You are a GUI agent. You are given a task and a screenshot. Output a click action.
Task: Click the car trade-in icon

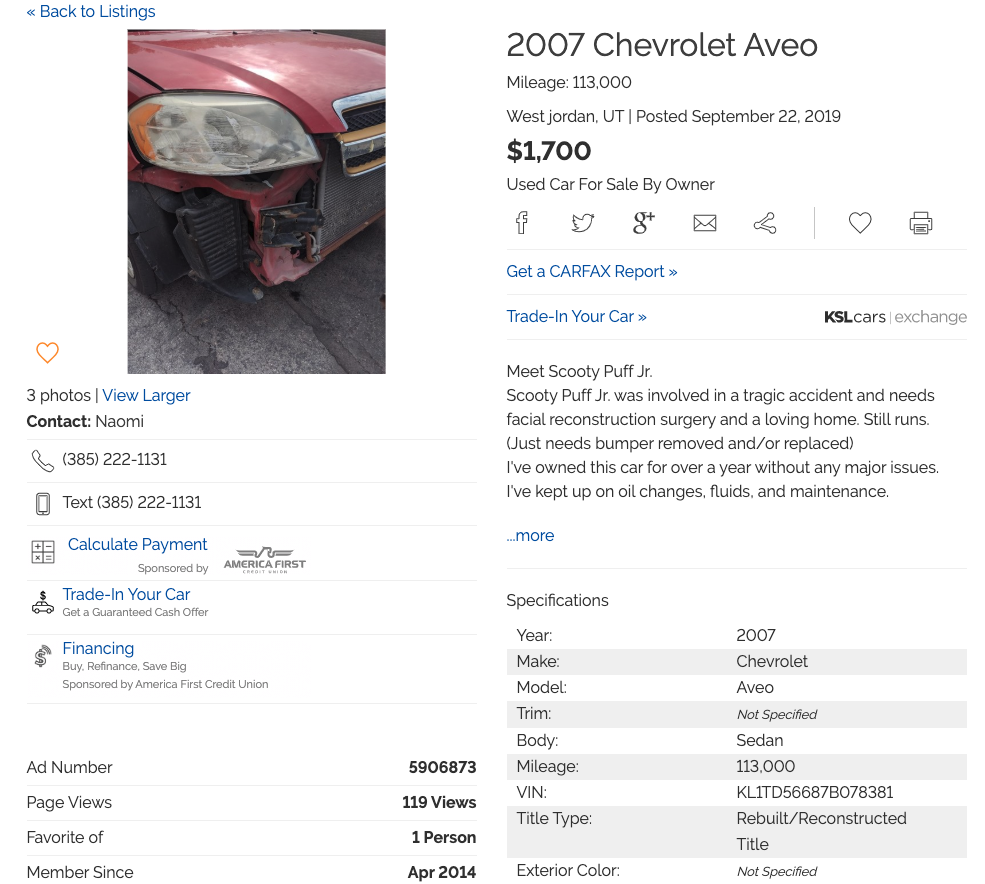pyautogui.click(x=43, y=602)
